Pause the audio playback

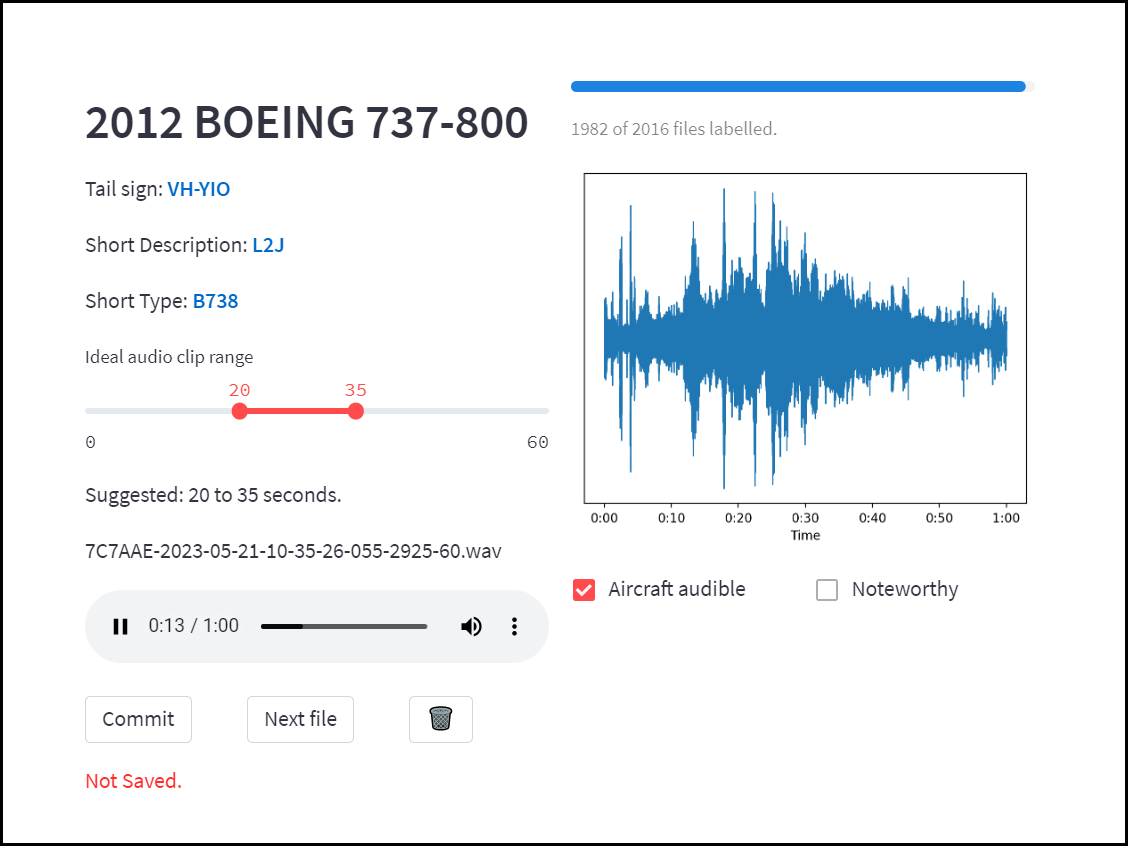click(x=120, y=627)
